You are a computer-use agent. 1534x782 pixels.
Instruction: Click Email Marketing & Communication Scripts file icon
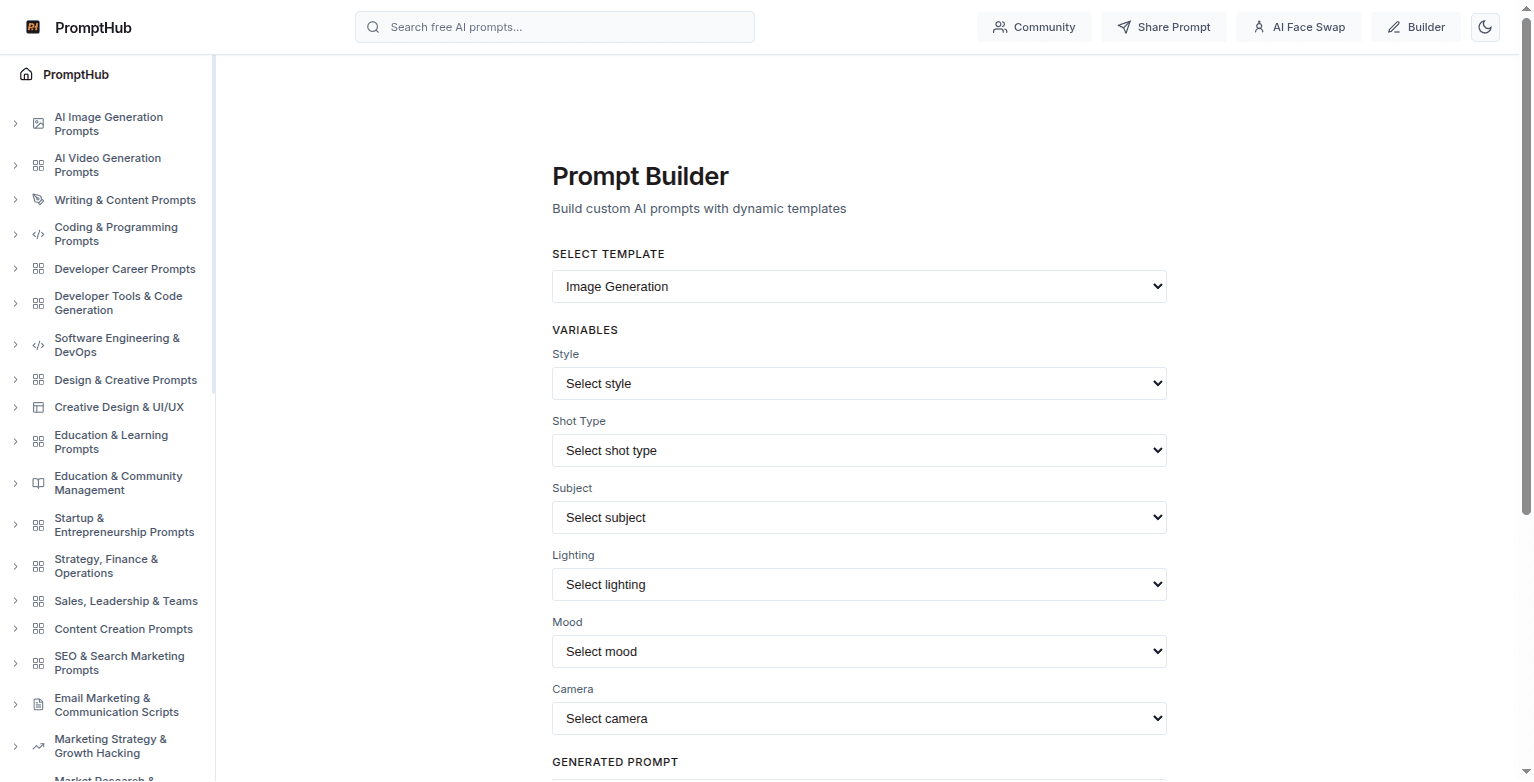click(x=38, y=705)
